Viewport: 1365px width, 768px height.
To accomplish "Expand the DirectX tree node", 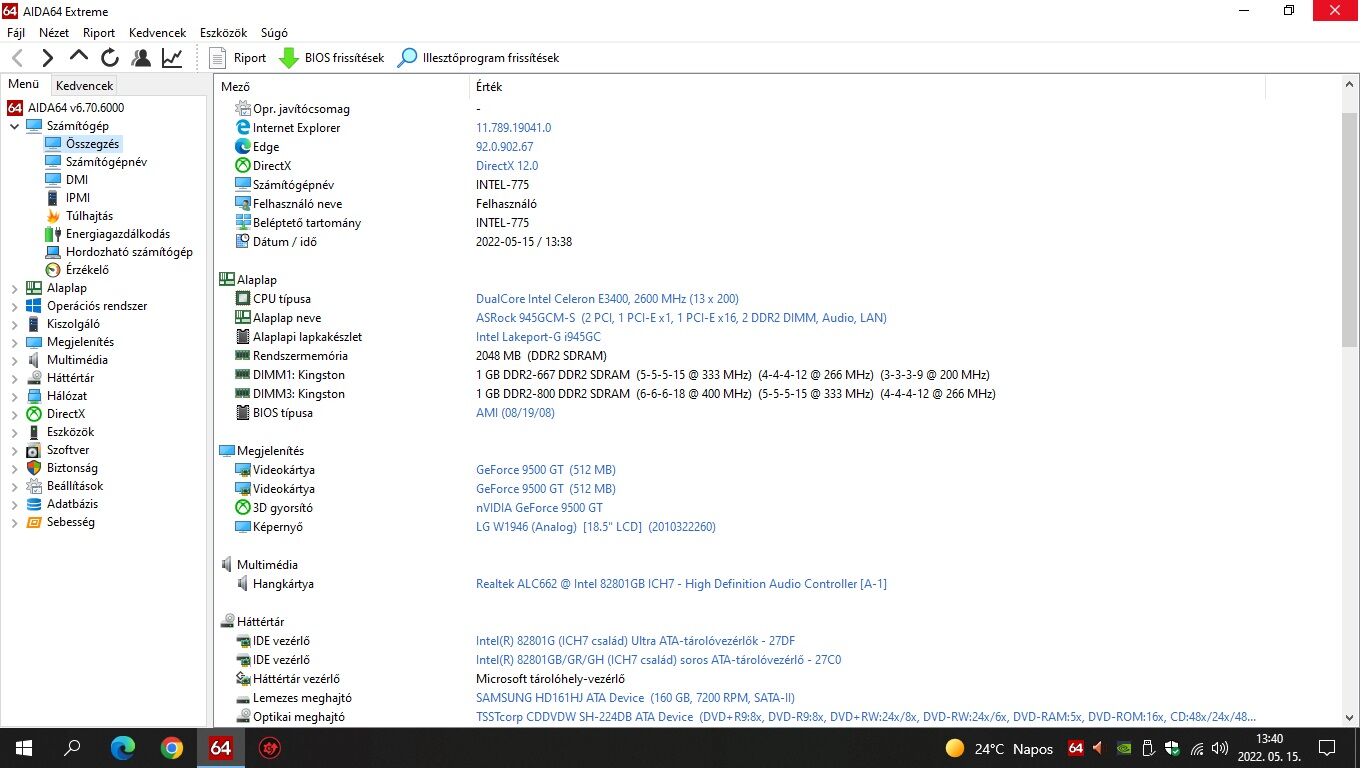I will 14,414.
